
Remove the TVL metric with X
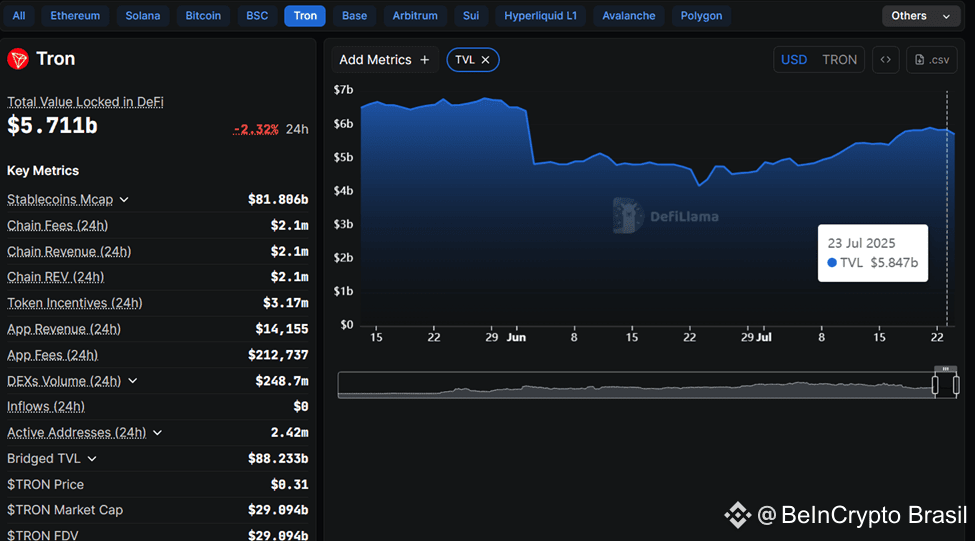[x=486, y=60]
